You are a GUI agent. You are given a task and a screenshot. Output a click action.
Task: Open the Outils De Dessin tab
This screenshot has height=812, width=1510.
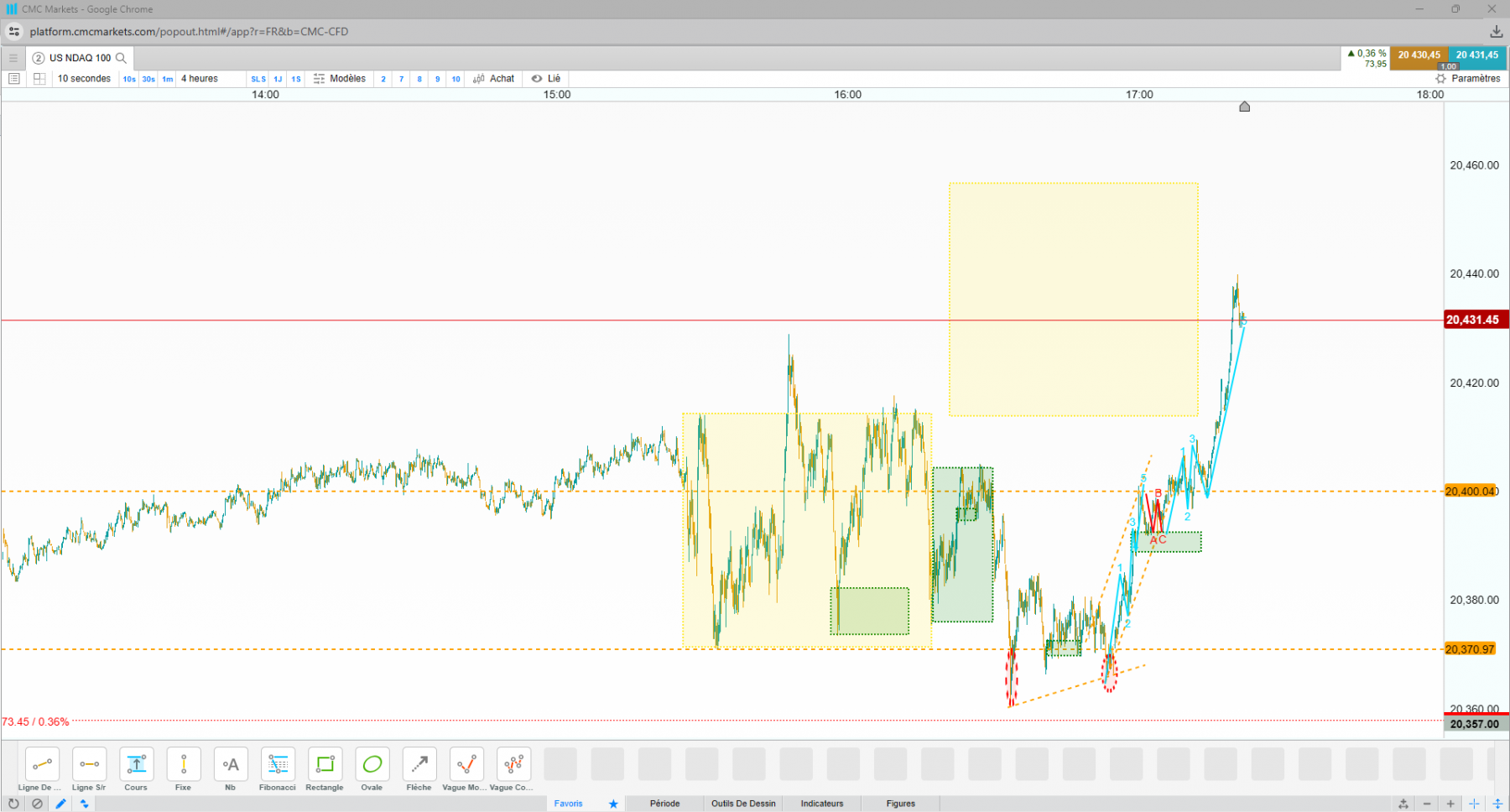pyautogui.click(x=744, y=804)
